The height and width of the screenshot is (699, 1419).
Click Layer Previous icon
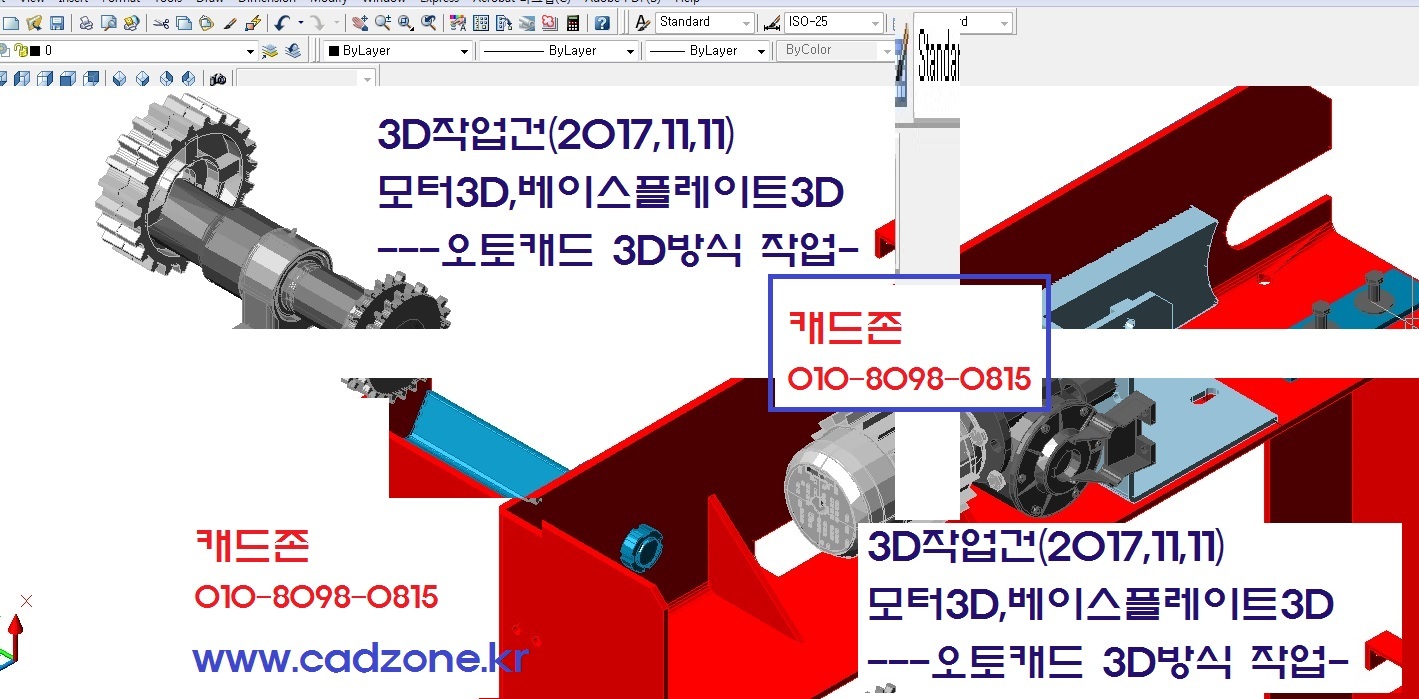click(292, 51)
